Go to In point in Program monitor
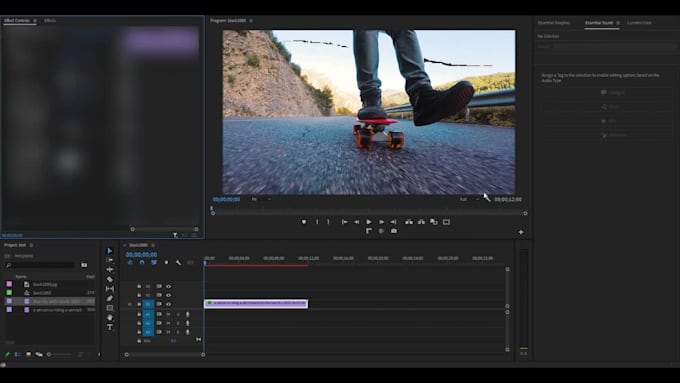Screen dimensions: 680x383 [344, 222]
